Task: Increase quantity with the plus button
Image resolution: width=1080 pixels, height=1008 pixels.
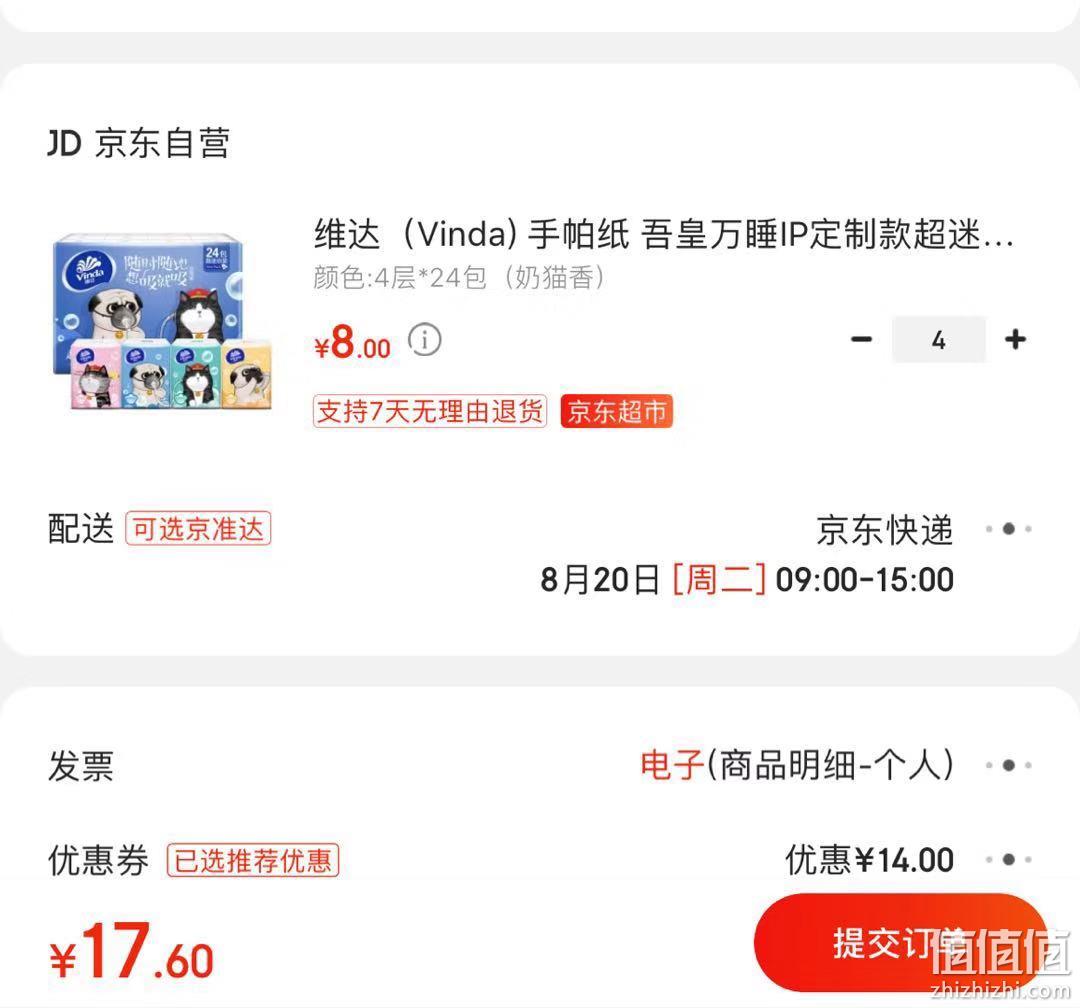Action: pos(1015,339)
